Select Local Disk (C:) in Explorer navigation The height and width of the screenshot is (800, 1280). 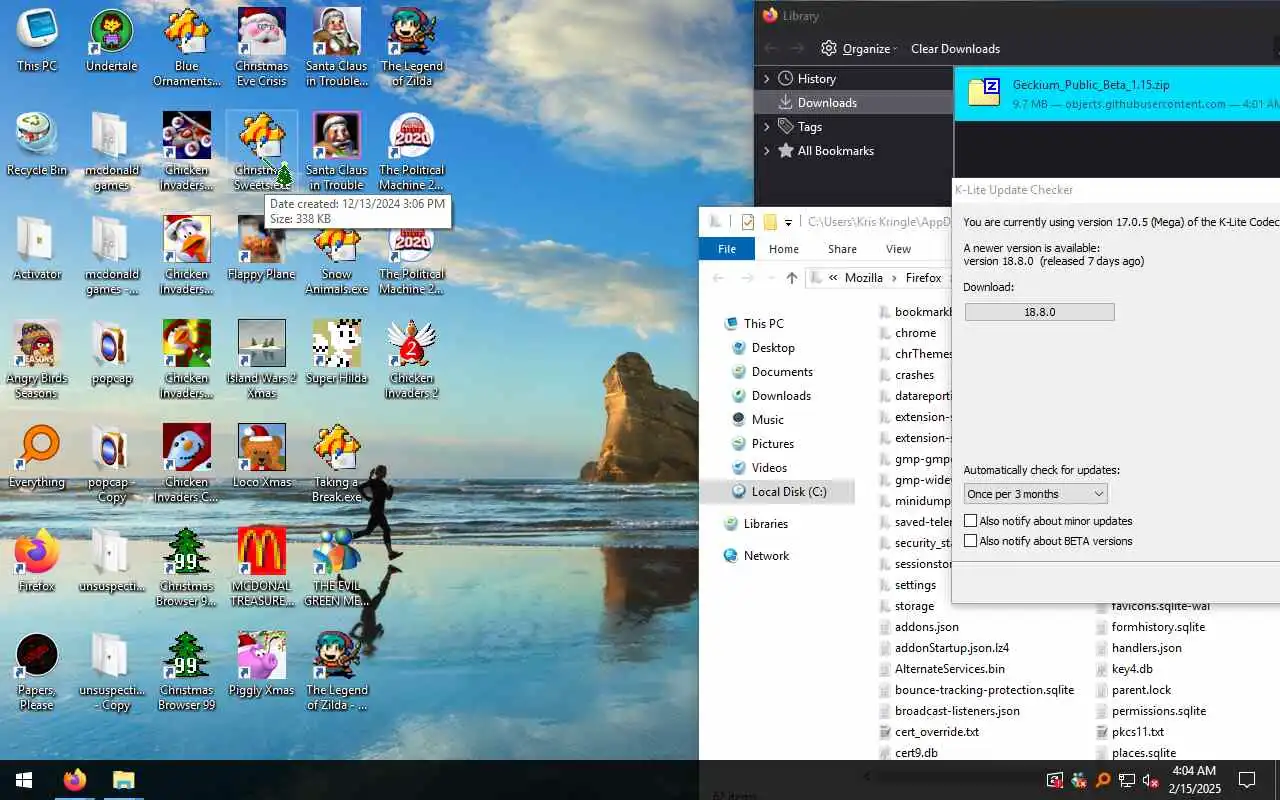[x=788, y=491]
